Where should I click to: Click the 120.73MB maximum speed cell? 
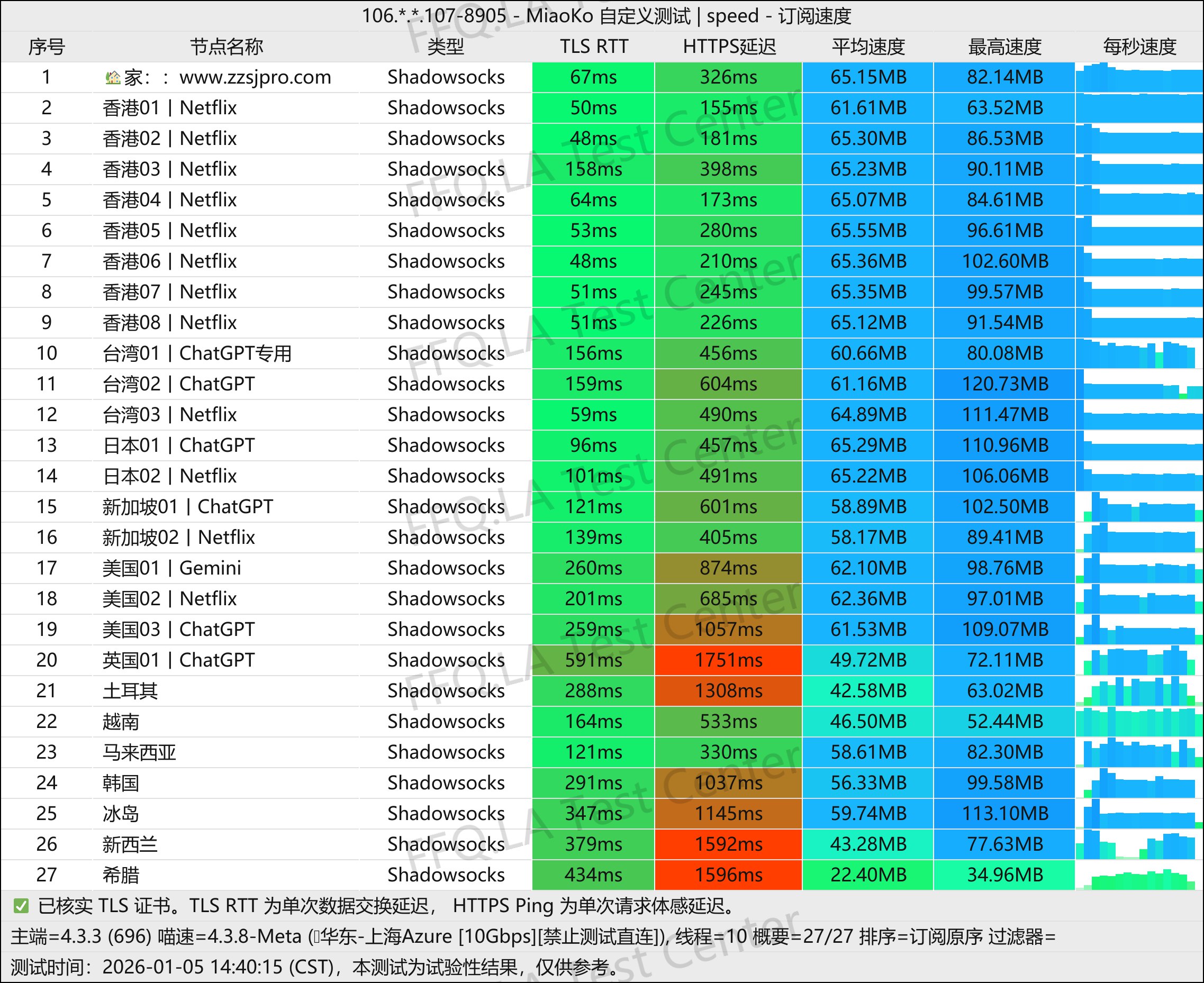[1004, 384]
